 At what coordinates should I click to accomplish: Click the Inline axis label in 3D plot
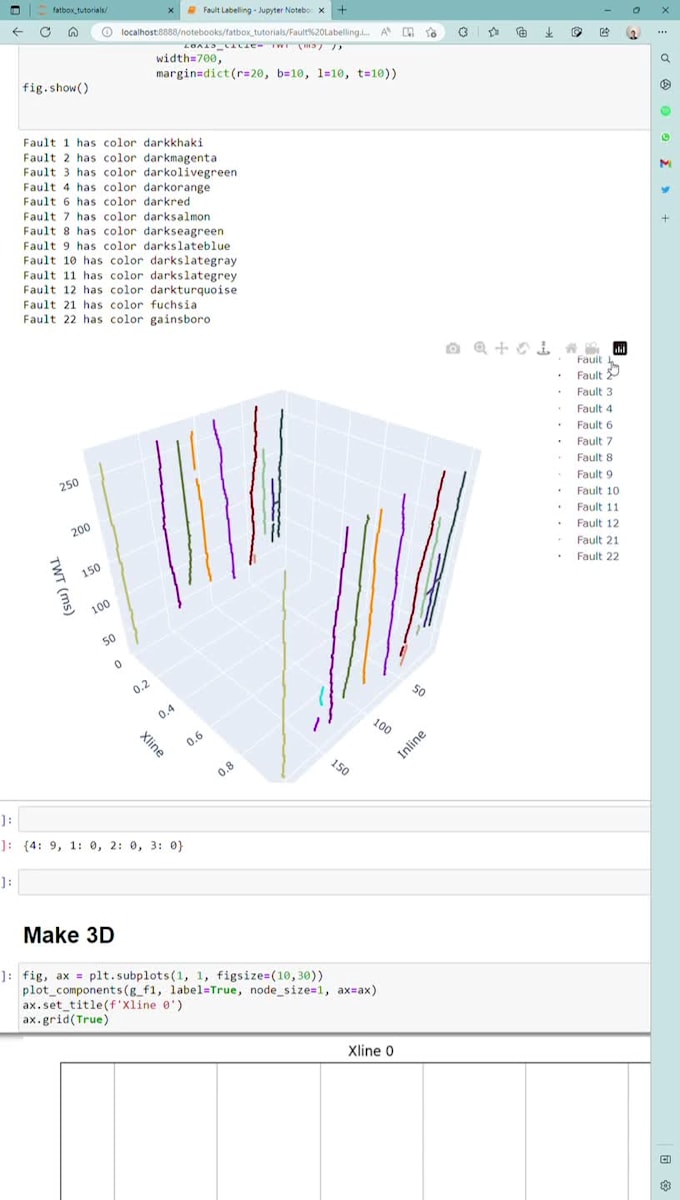[411, 744]
